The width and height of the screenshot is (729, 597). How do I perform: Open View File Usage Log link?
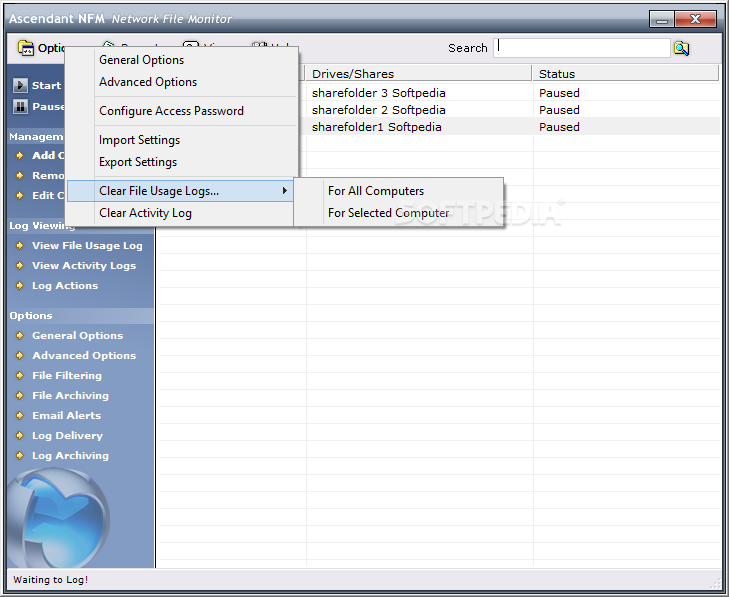click(87, 245)
